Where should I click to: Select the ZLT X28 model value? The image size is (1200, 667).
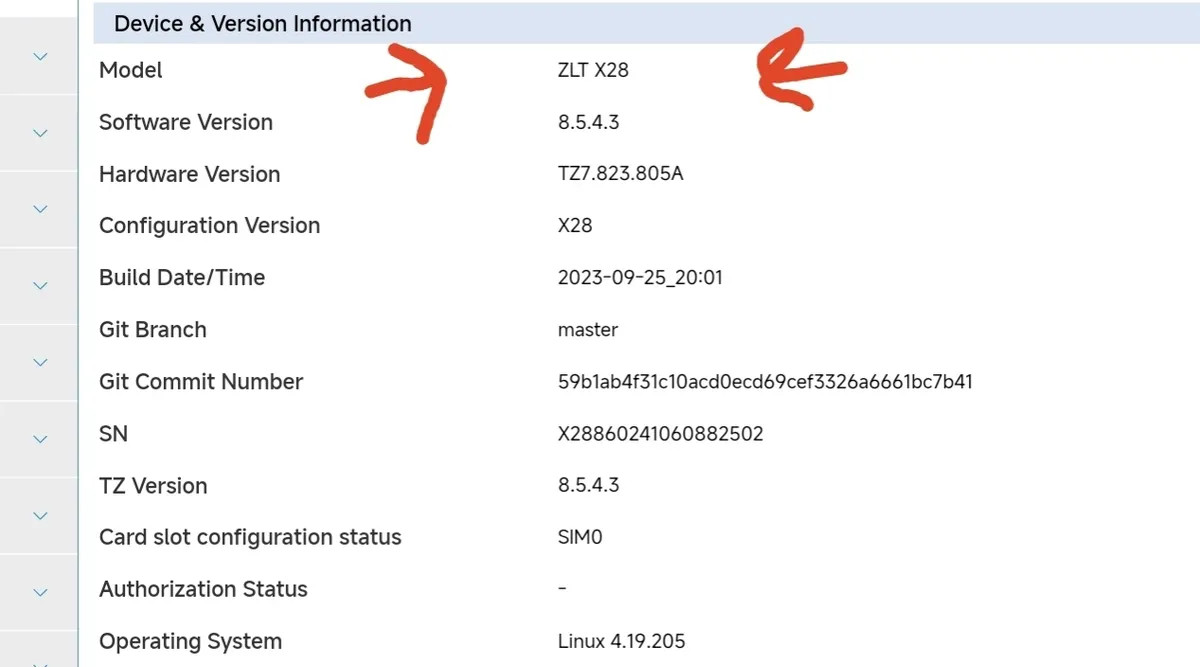(593, 70)
